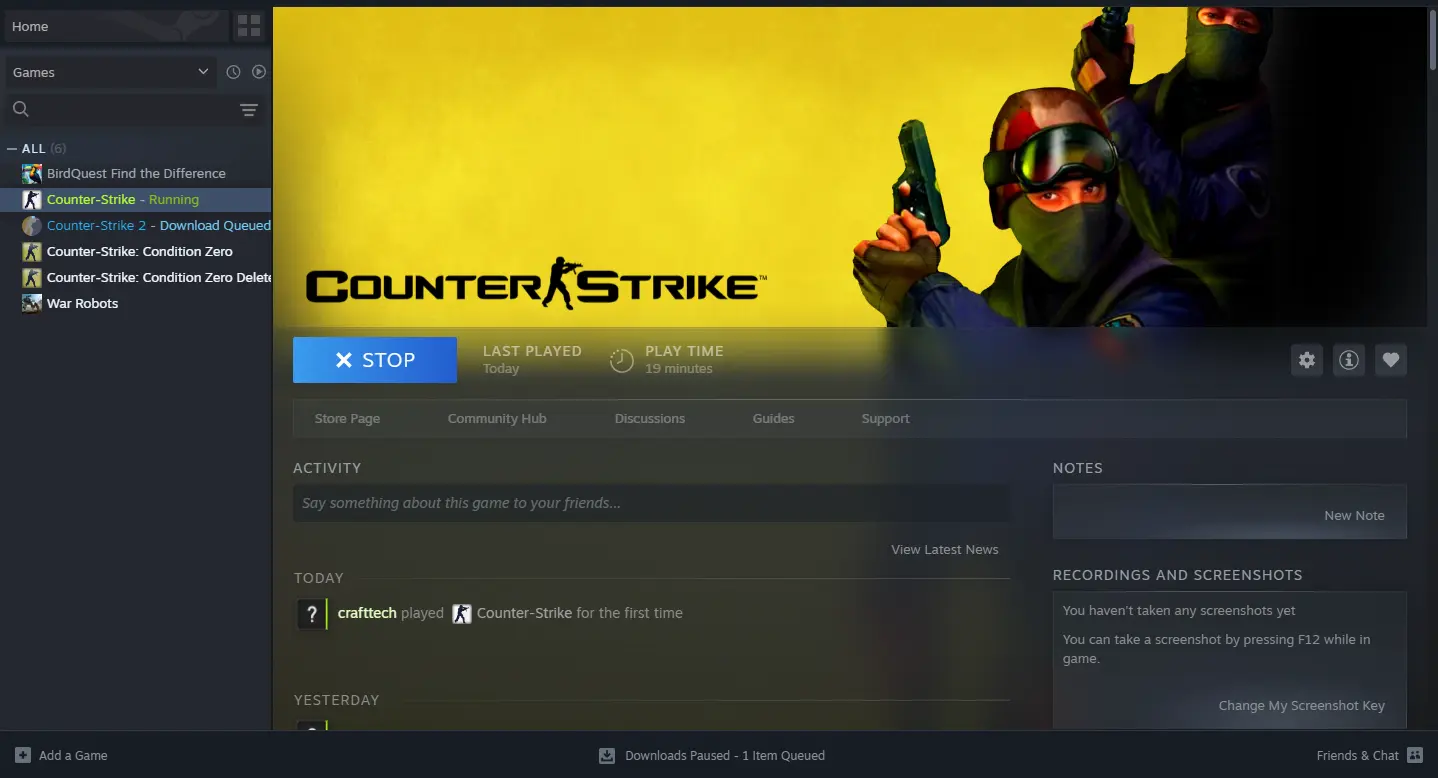The width and height of the screenshot is (1438, 778).
Task: Toggle the heart favorite icon
Action: pos(1391,360)
